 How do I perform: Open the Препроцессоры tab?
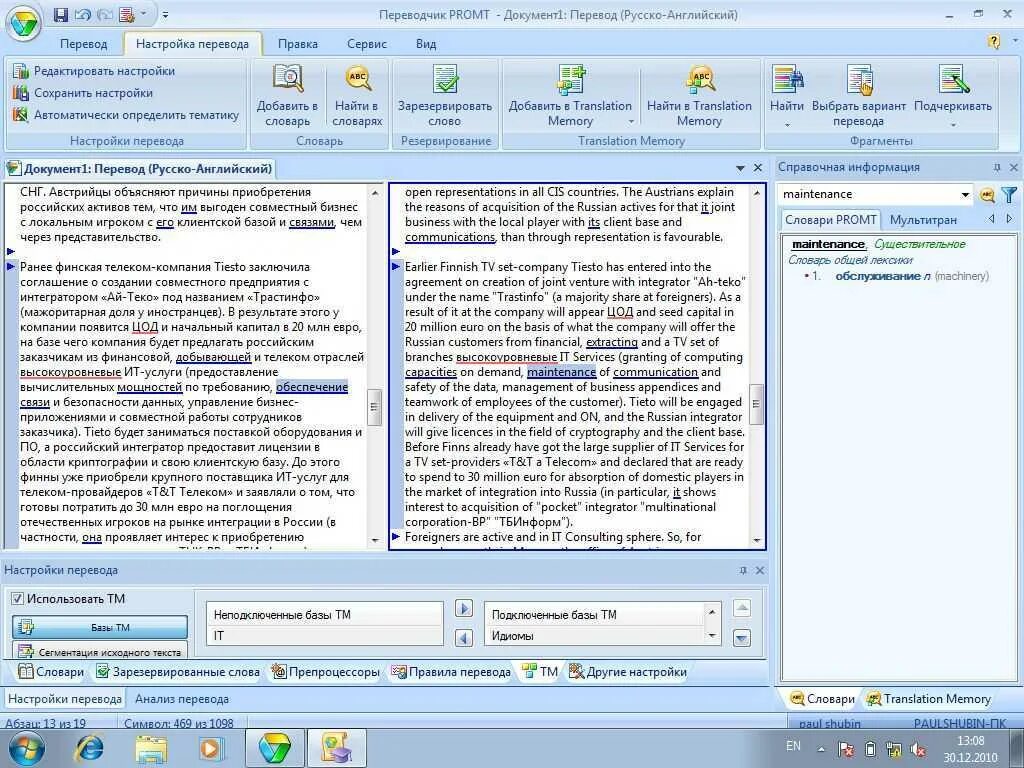click(x=325, y=671)
